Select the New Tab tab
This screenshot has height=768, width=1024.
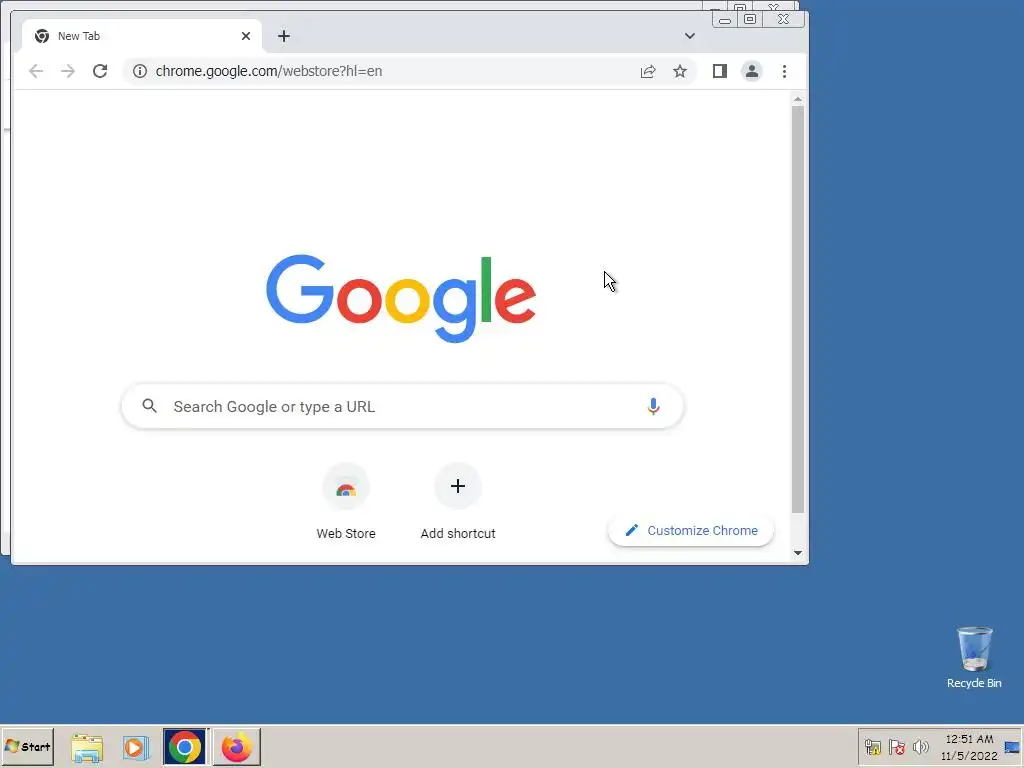coord(142,36)
